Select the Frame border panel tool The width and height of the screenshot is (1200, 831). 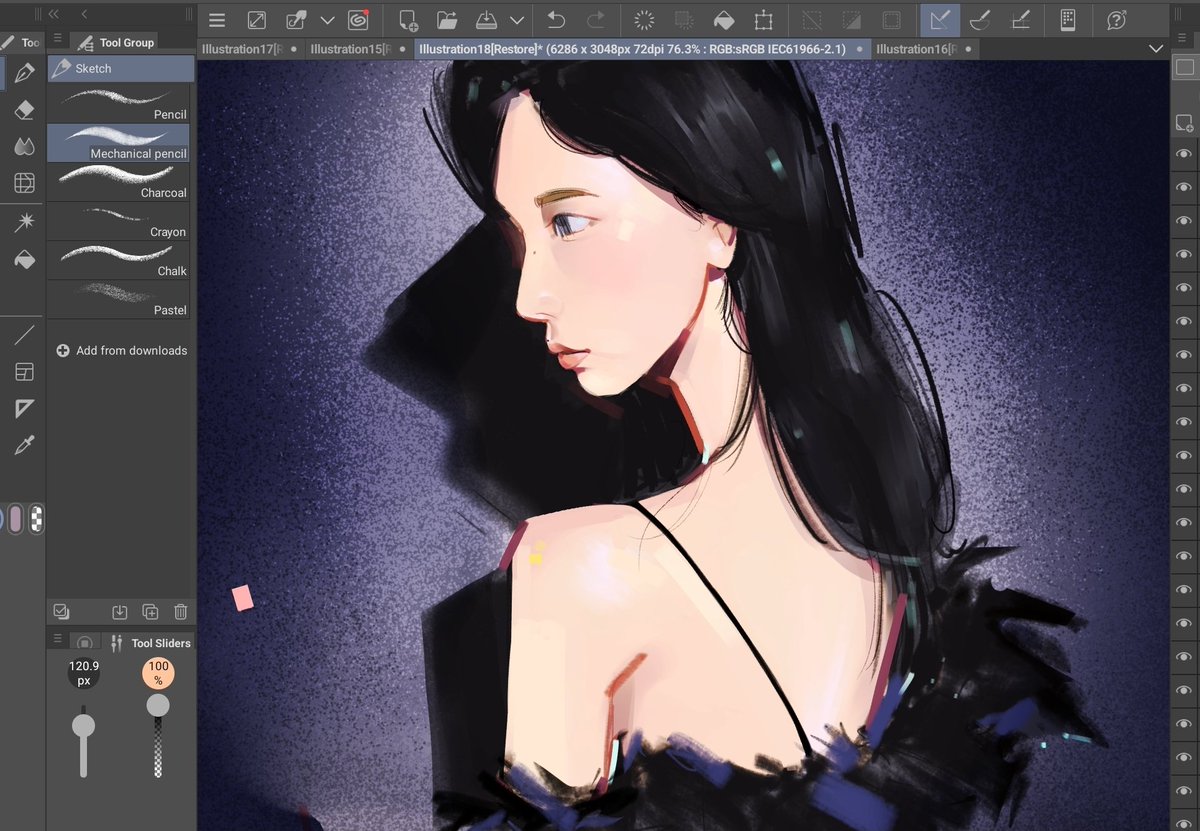25,372
